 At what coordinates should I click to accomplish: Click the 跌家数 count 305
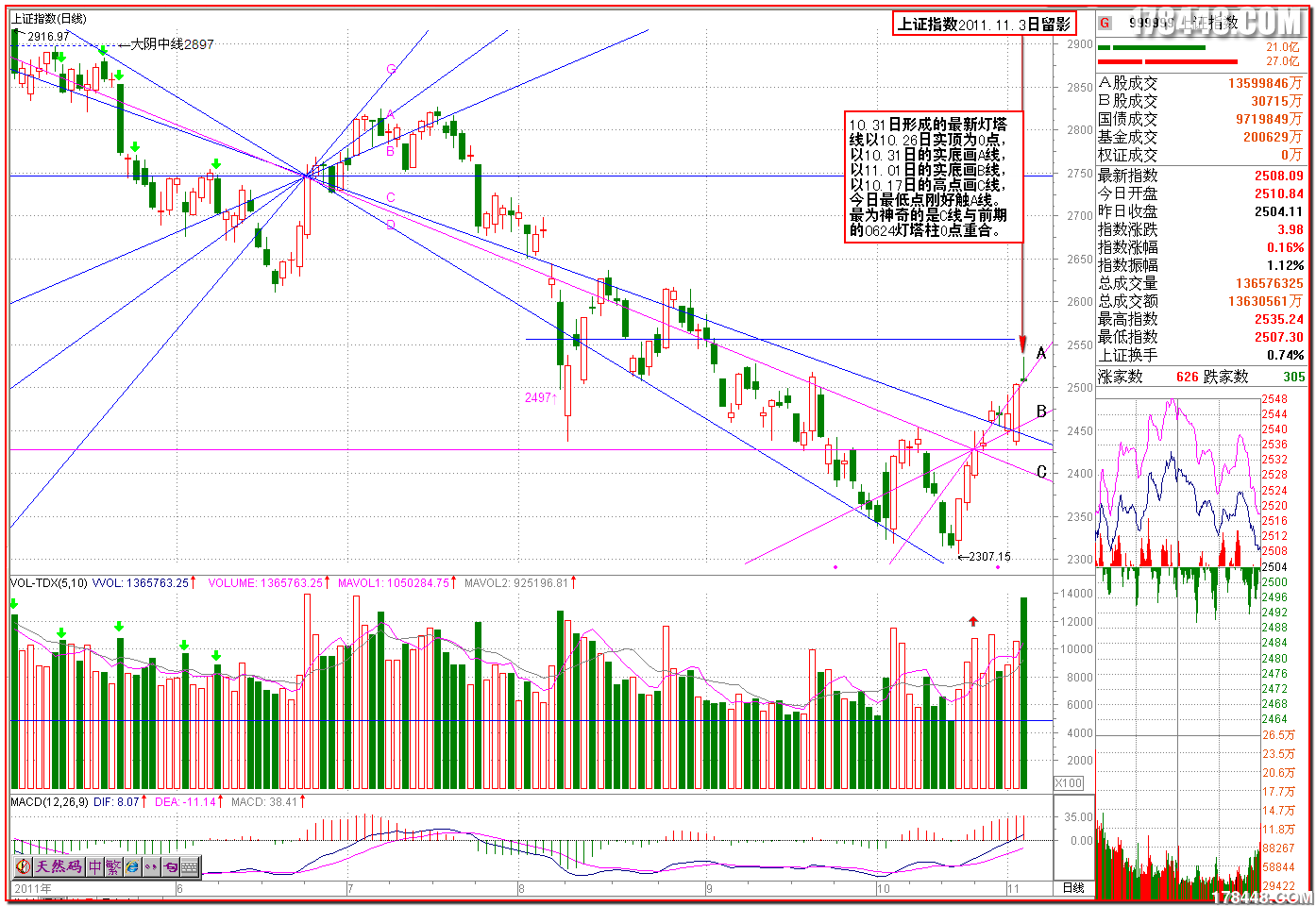[1293, 377]
